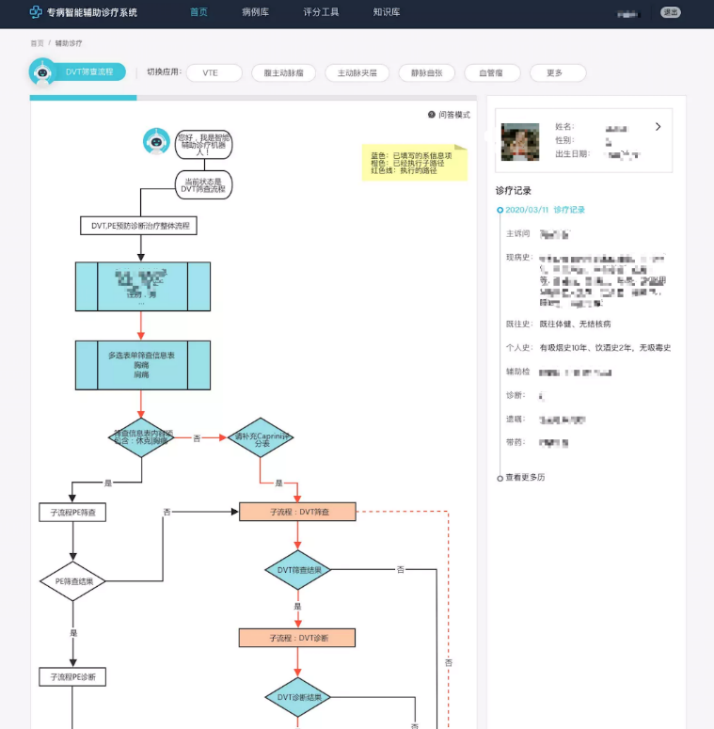The height and width of the screenshot is (729, 714).
Task: Click the patient photo thumbnail
Action: click(x=520, y=142)
